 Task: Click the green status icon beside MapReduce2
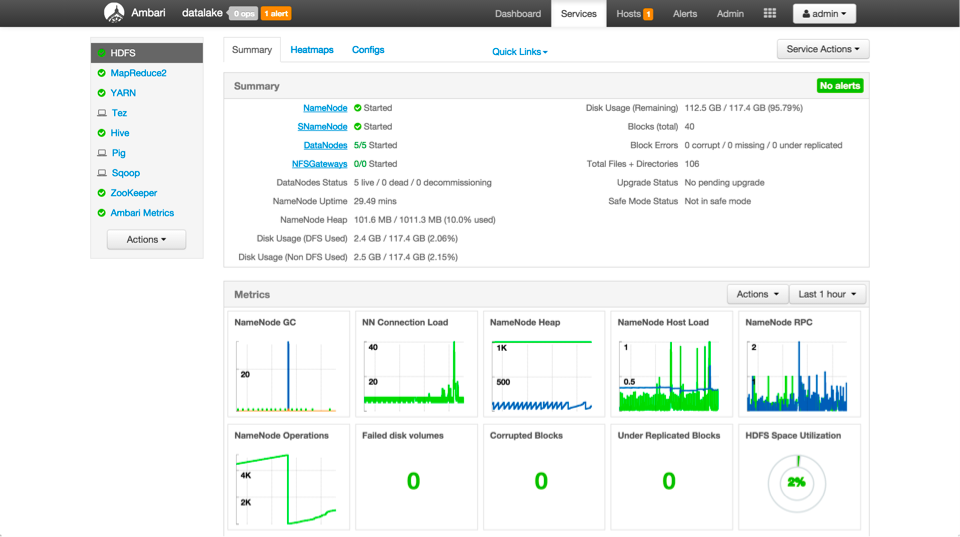pyautogui.click(x=102, y=73)
